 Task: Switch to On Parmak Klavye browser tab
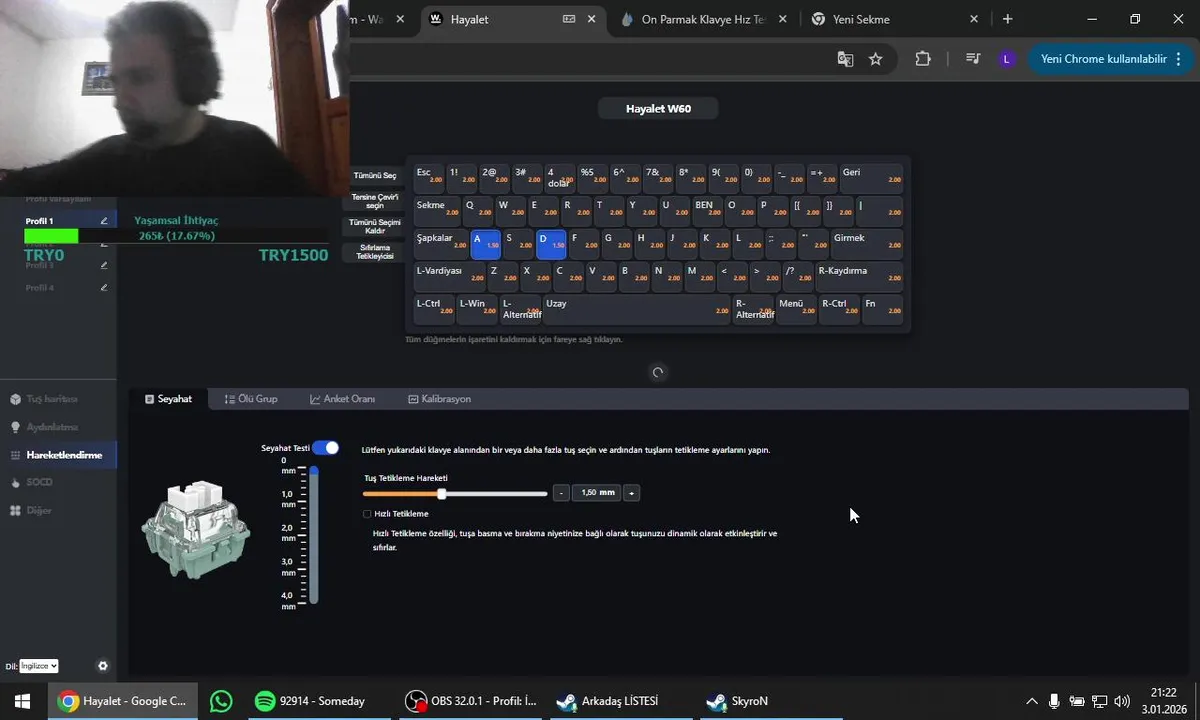pyautogui.click(x=705, y=19)
